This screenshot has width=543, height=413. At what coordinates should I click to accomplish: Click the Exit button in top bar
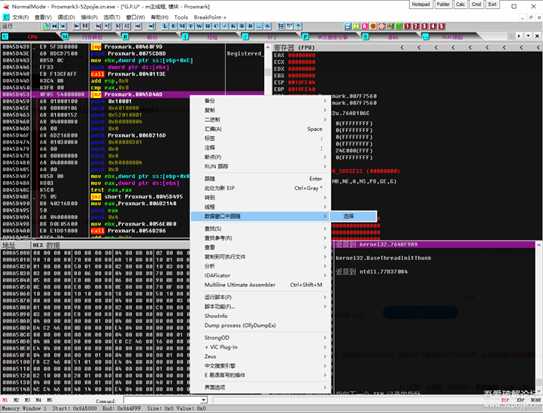click(x=492, y=4)
